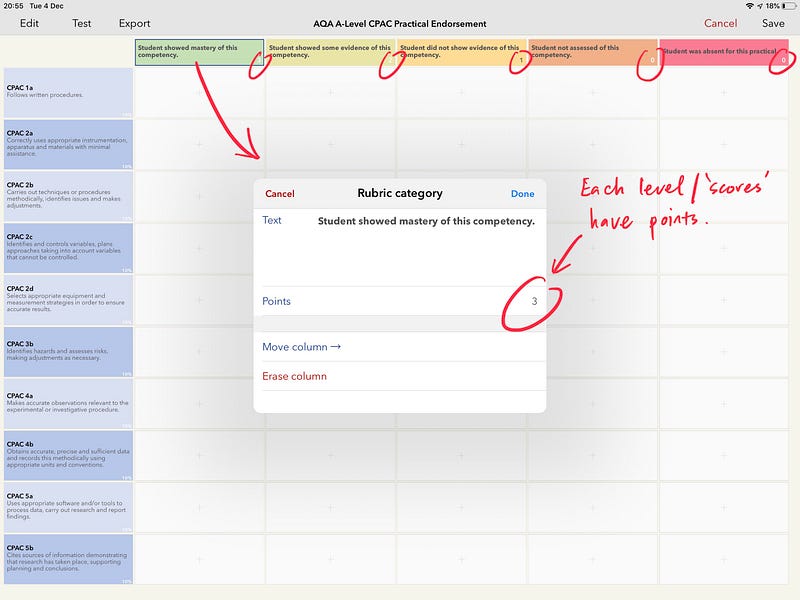Add text to CPAC 2a no-evidence cell
This screenshot has width=800, height=600.
pos(462,144)
